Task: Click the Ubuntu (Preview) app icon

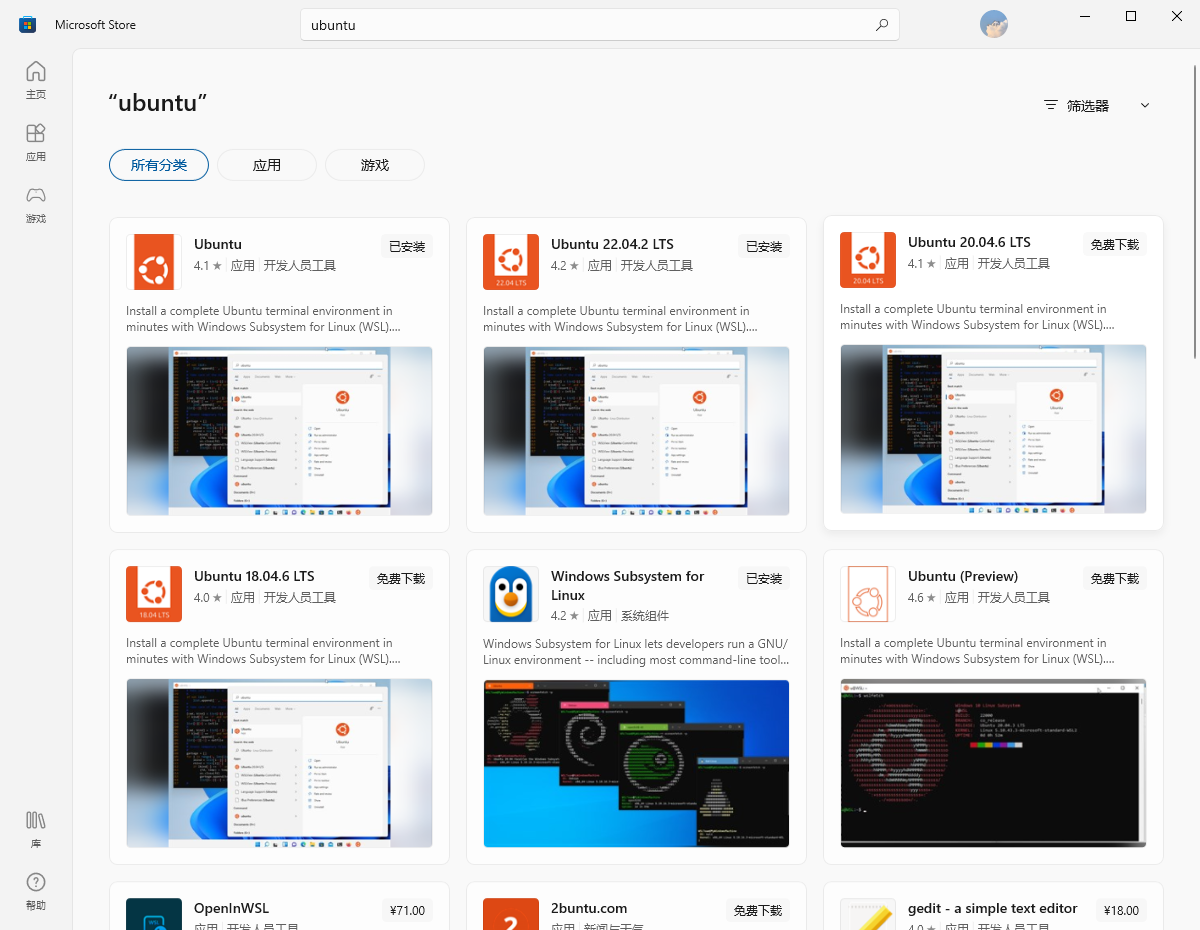Action: (867, 593)
